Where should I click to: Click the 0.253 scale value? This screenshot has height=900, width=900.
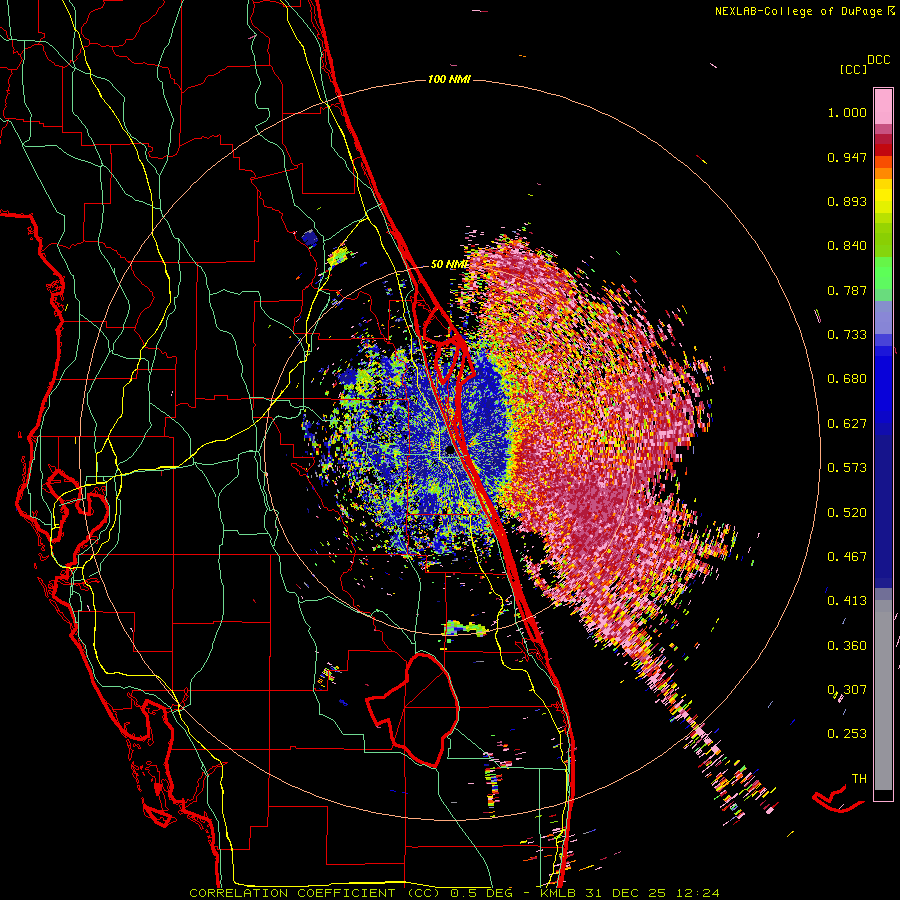[x=847, y=734]
